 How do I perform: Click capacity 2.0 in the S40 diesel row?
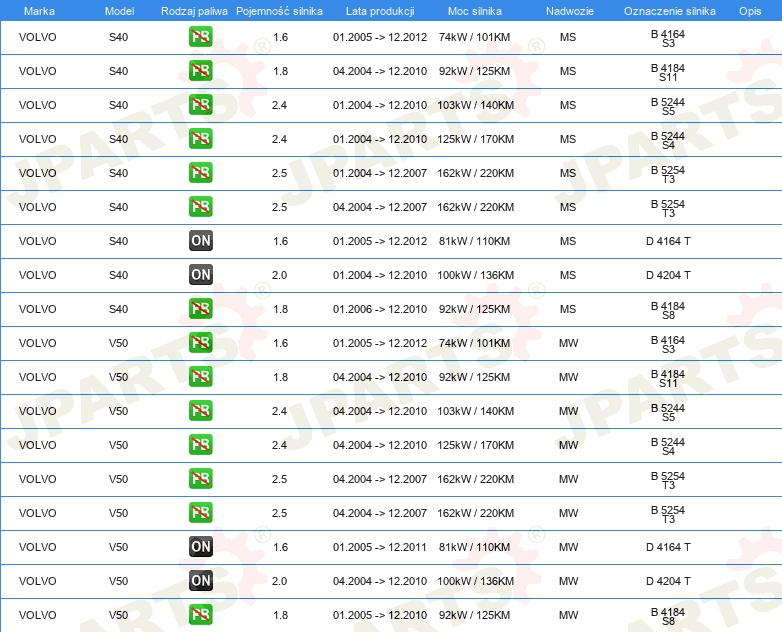click(x=279, y=275)
